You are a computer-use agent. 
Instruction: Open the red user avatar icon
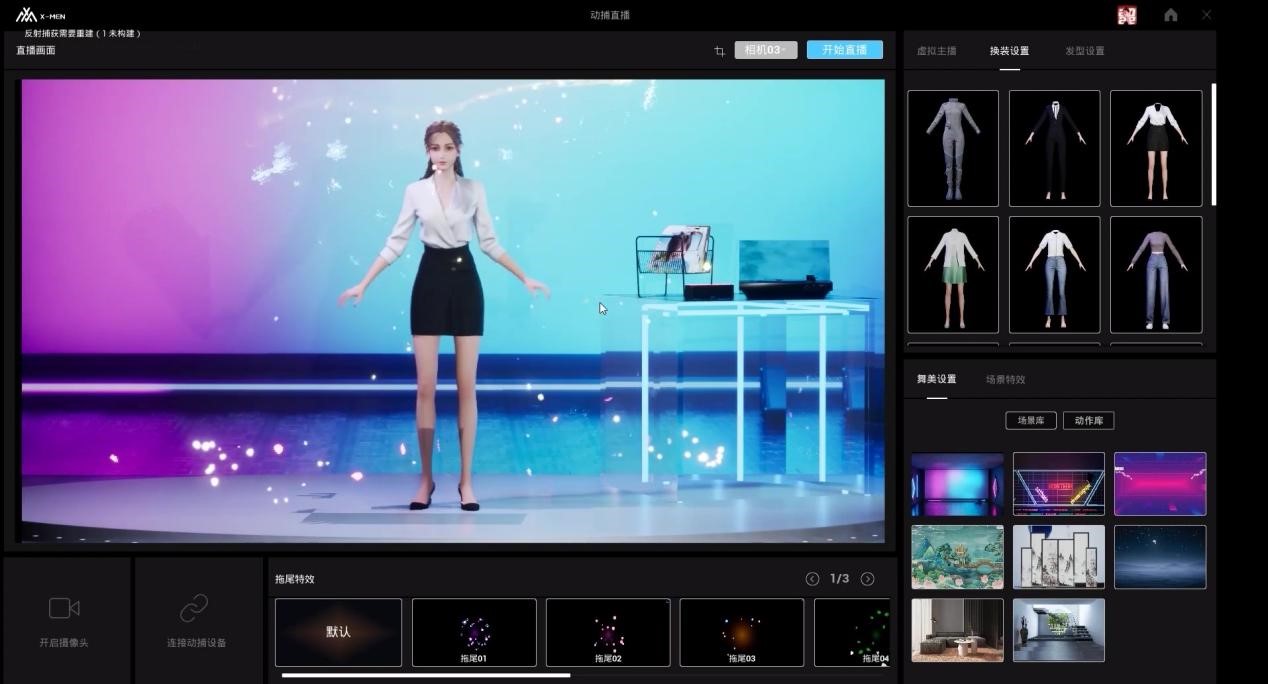point(1127,15)
